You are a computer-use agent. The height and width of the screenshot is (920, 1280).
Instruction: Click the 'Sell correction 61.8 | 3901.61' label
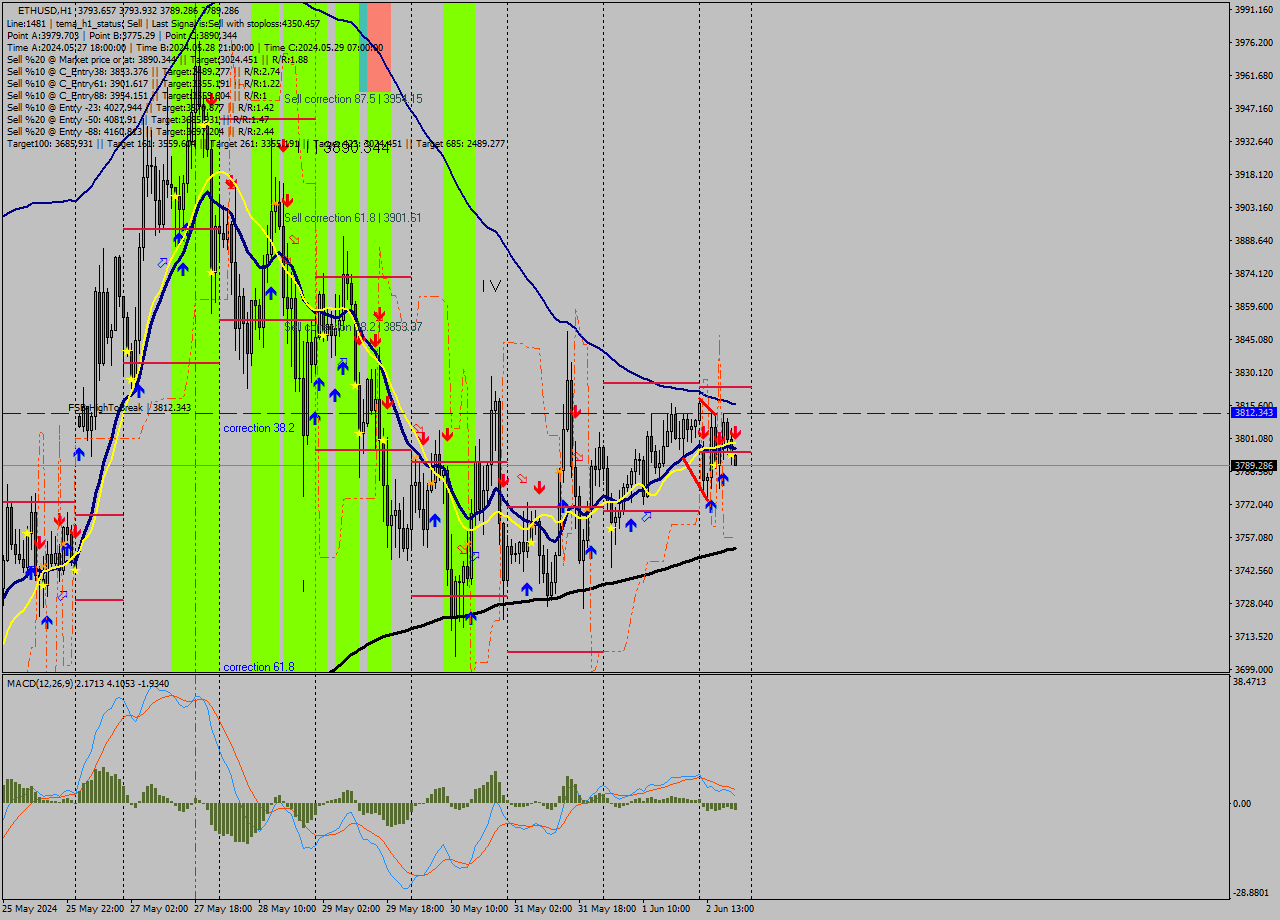352,218
